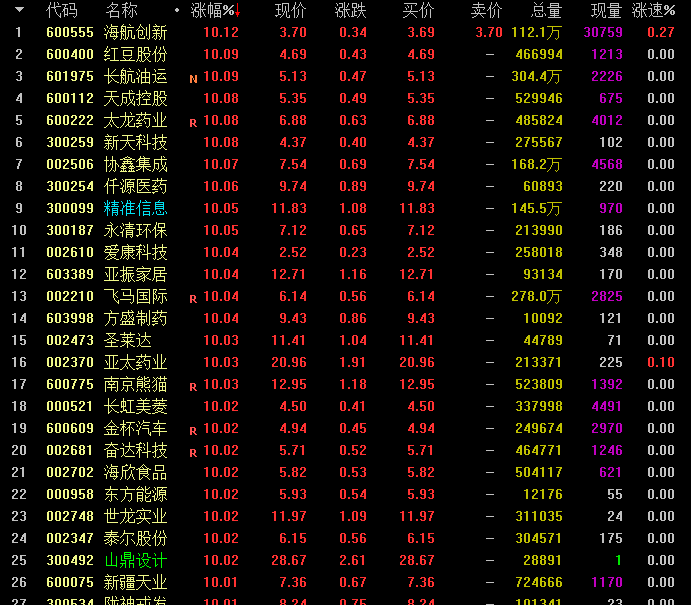Sort by the 现量 column header

pos(606,10)
